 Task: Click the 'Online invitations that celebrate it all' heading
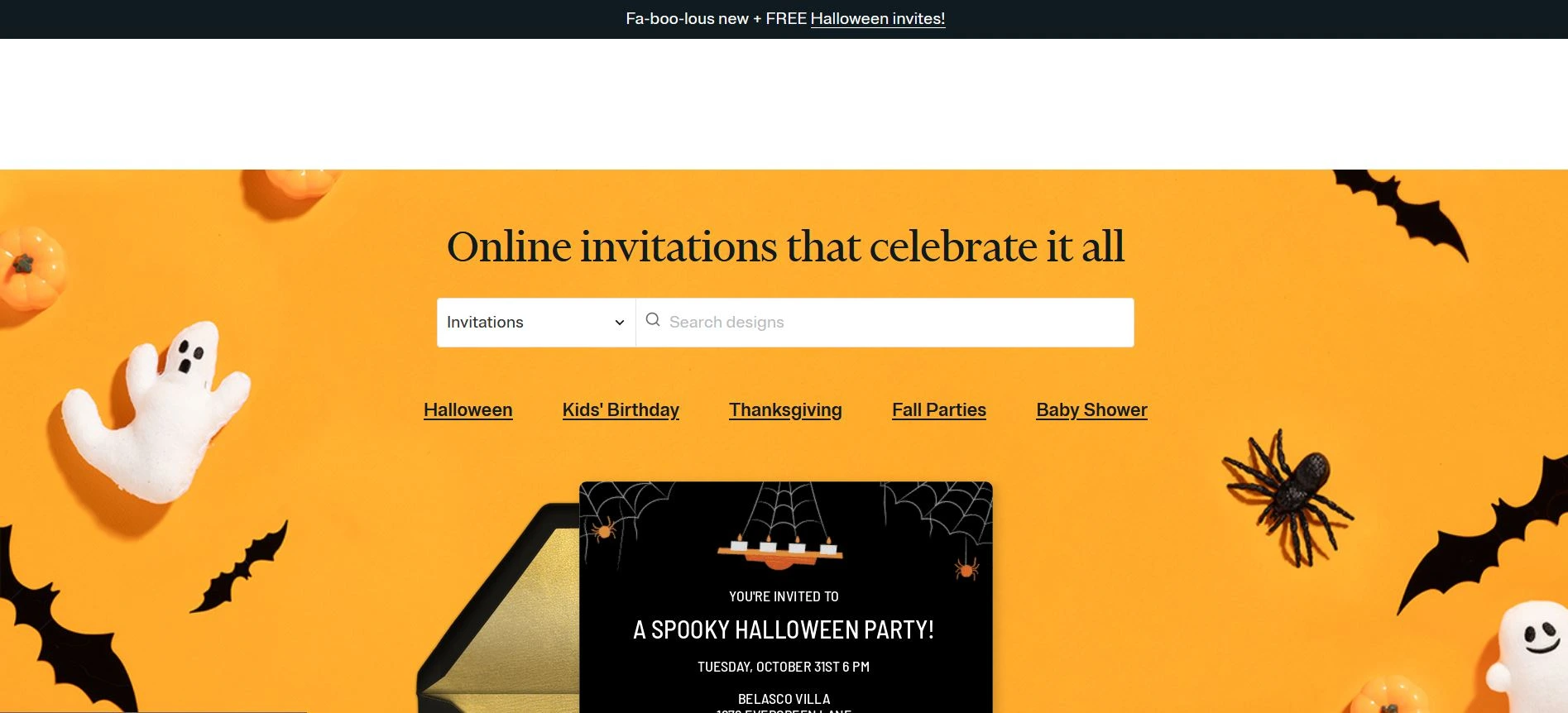785,246
